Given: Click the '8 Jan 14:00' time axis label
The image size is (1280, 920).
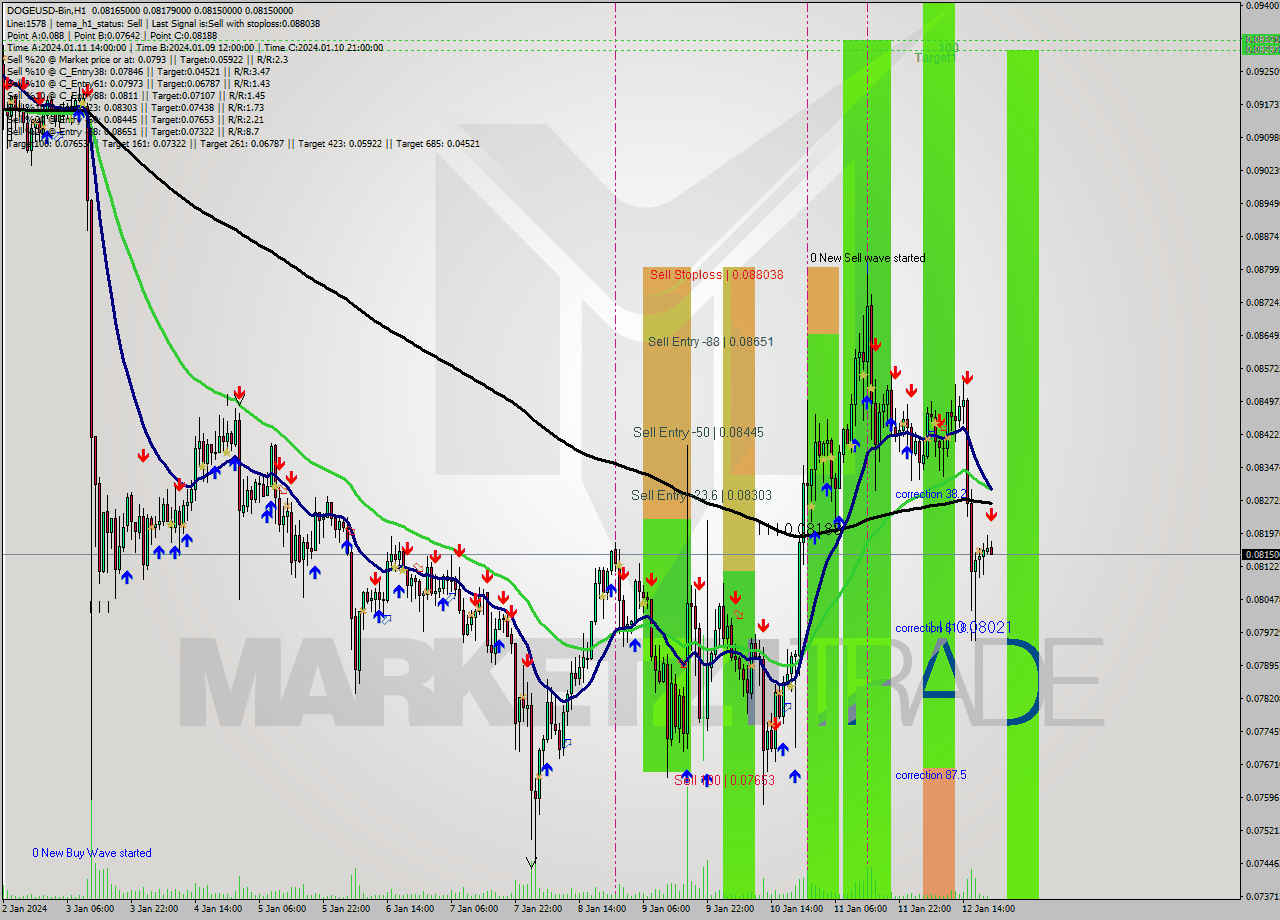Looking at the screenshot, I should (x=602, y=909).
